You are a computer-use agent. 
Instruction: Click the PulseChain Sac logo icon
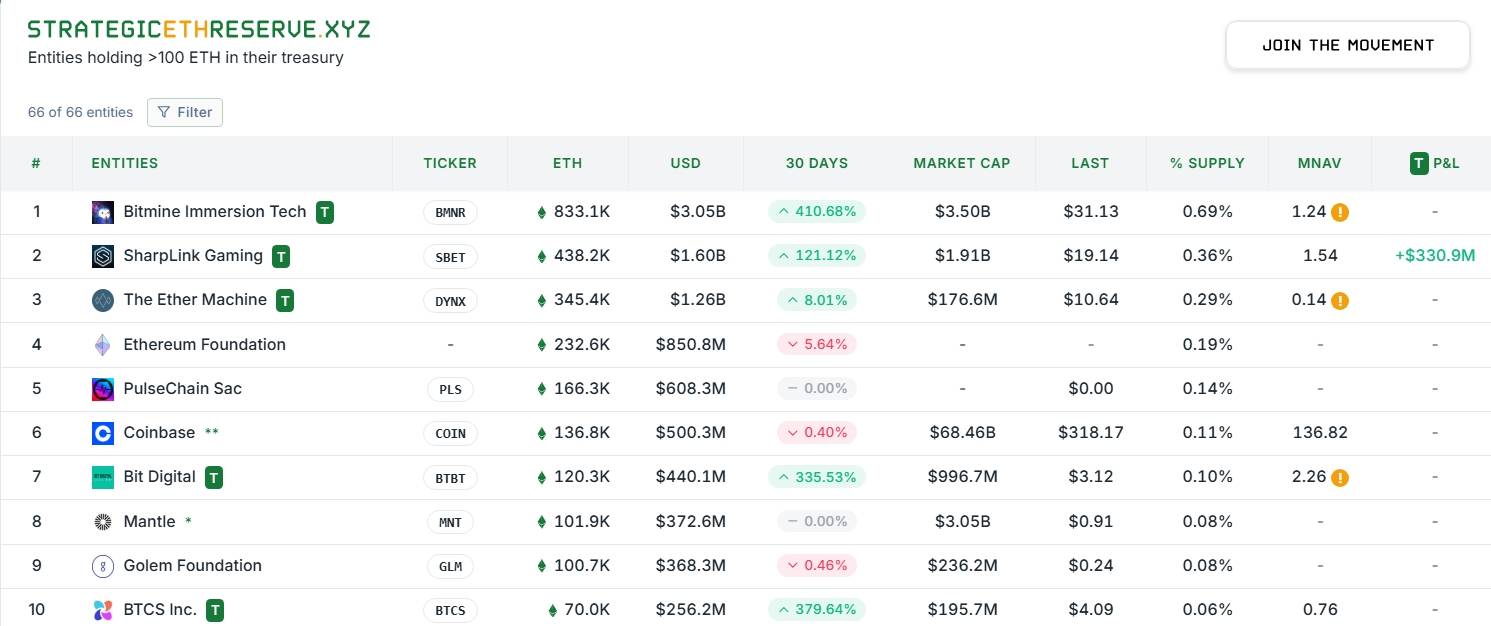click(x=103, y=389)
